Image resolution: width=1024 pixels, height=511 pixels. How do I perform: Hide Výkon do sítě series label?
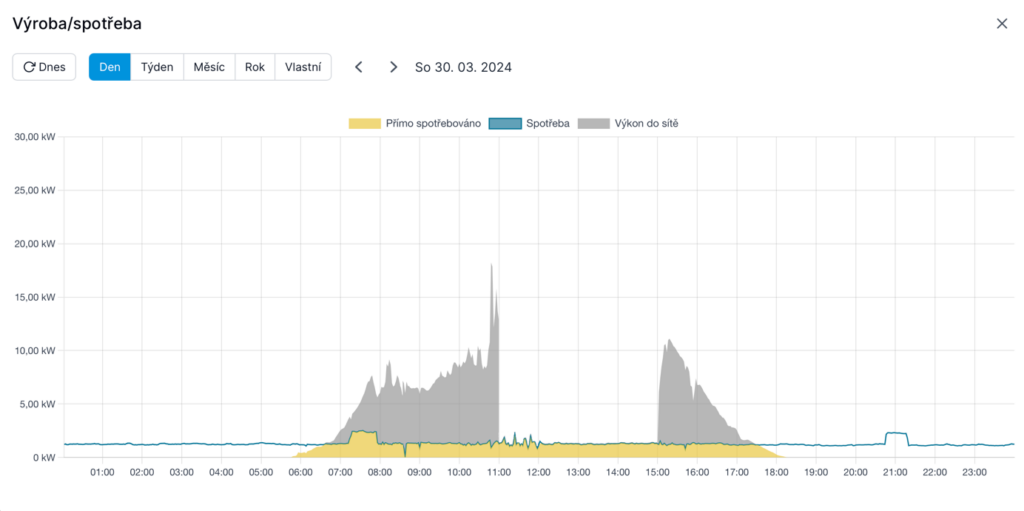[x=648, y=123]
